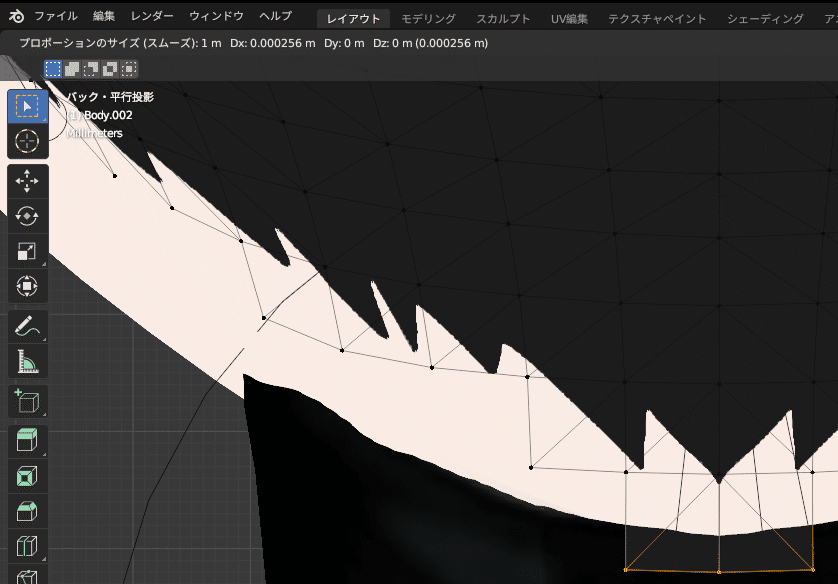Set selection mode to new selection
This screenshot has width=838, height=584.
click(x=53, y=69)
